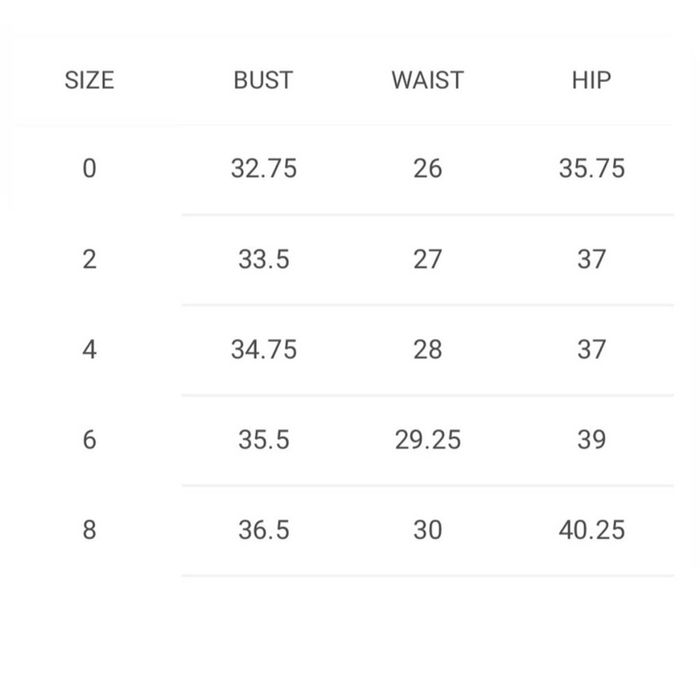Click the 29.25 waist measurement
700x700 pixels.
427,440
